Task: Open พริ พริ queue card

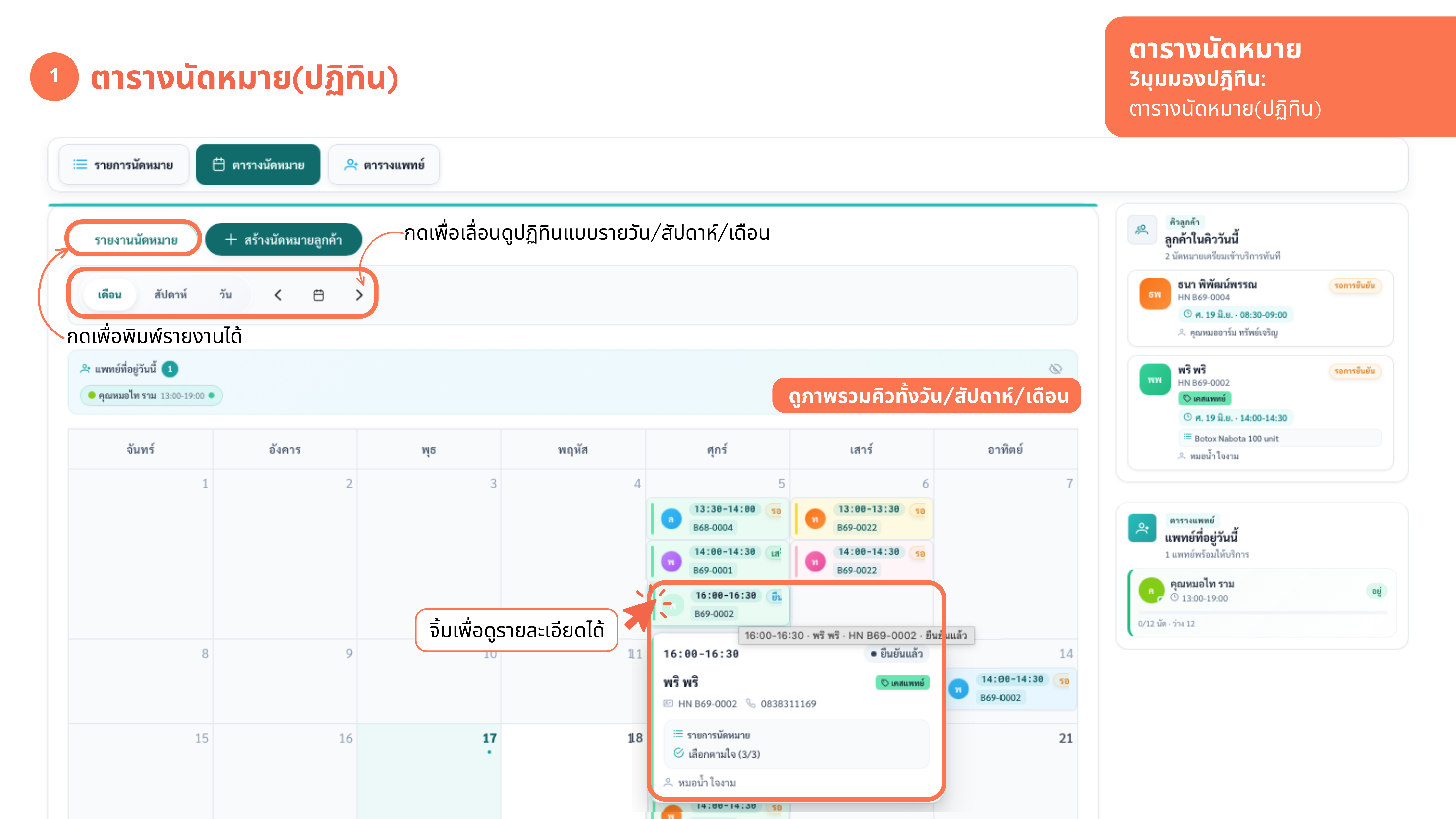Action: pyautogui.click(x=1260, y=413)
